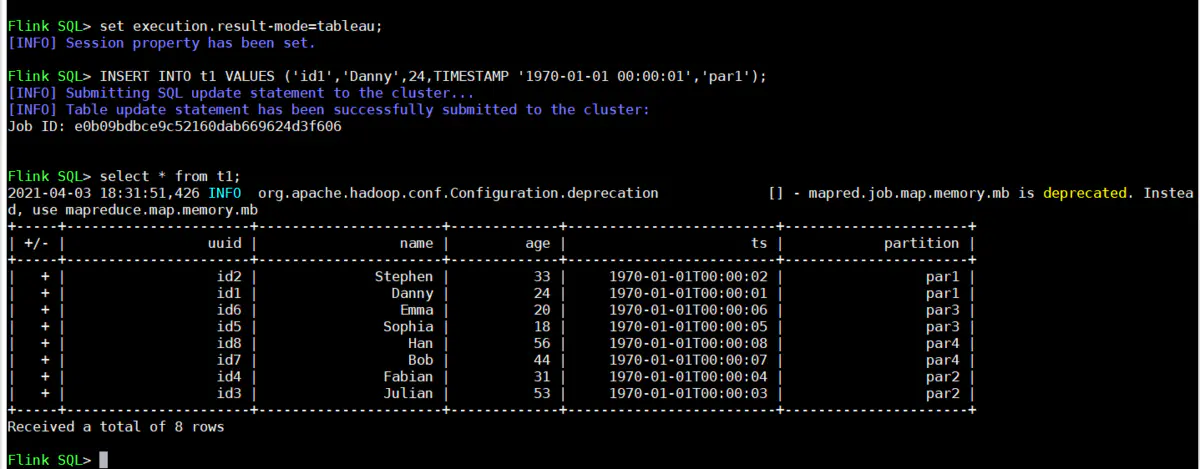The width and height of the screenshot is (1200, 469).
Task: Click the age value 53
Action: pyautogui.click(x=542, y=393)
